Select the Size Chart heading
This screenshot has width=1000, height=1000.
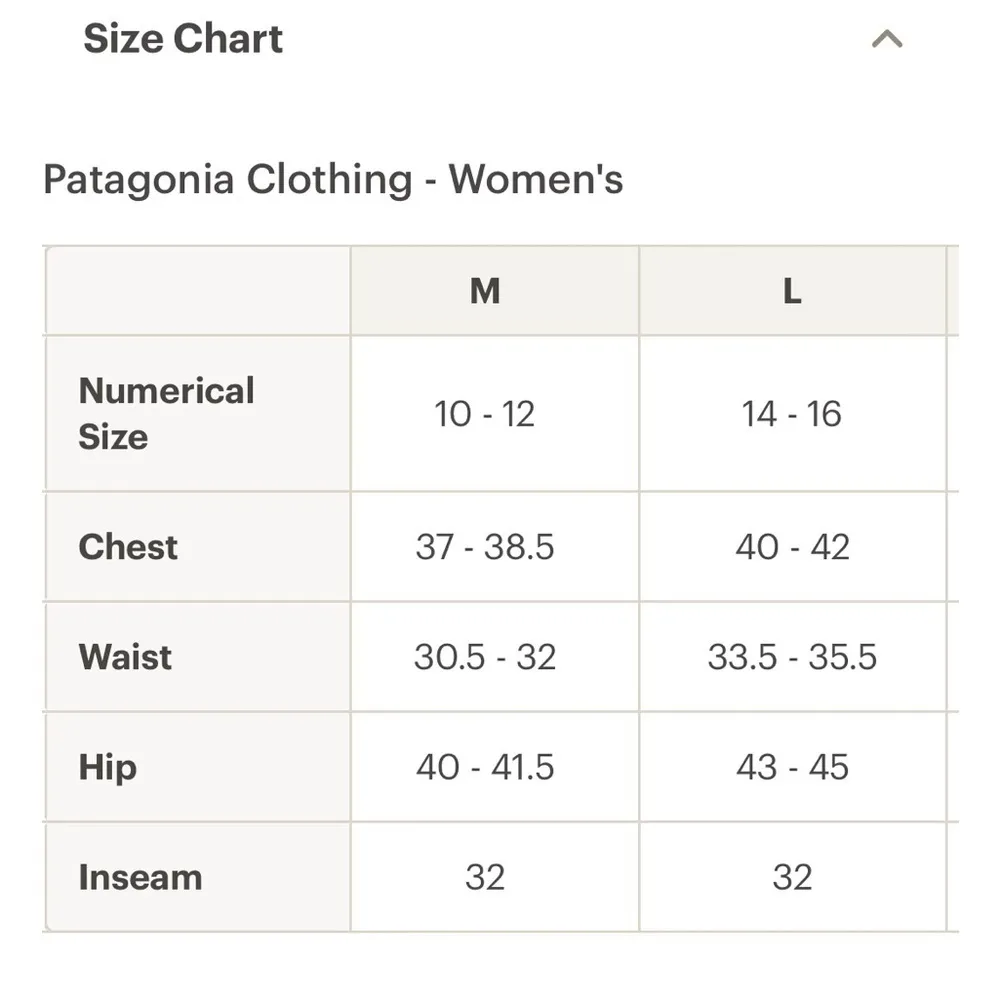pos(183,38)
